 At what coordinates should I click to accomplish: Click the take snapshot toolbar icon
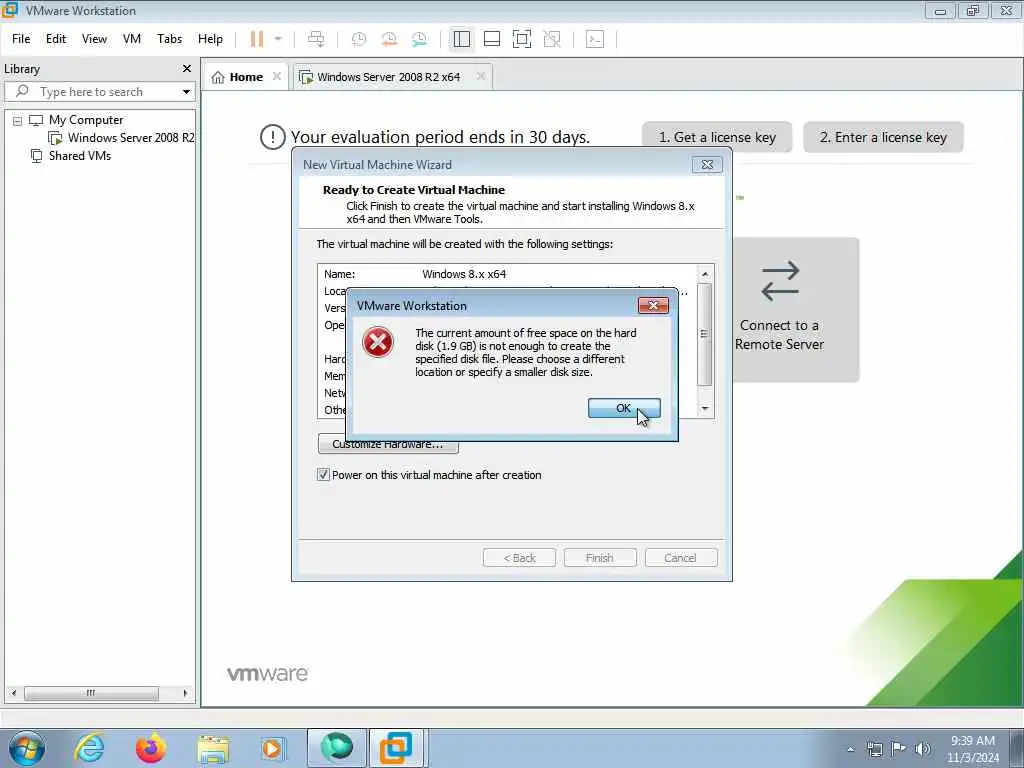tap(359, 39)
